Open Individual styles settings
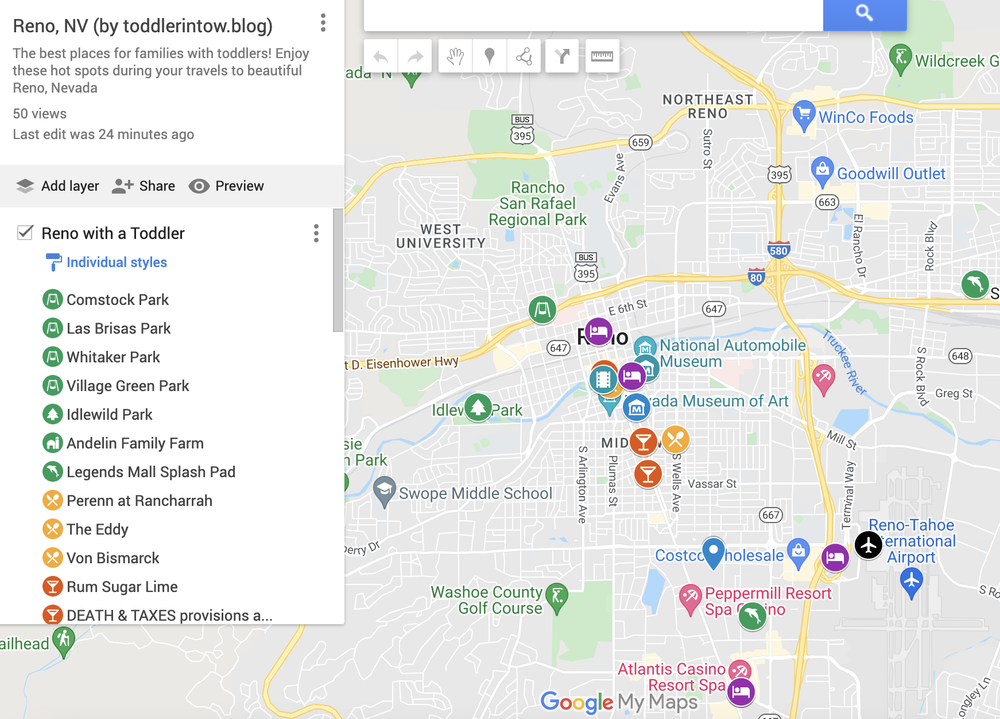This screenshot has width=1000, height=719. coord(107,262)
